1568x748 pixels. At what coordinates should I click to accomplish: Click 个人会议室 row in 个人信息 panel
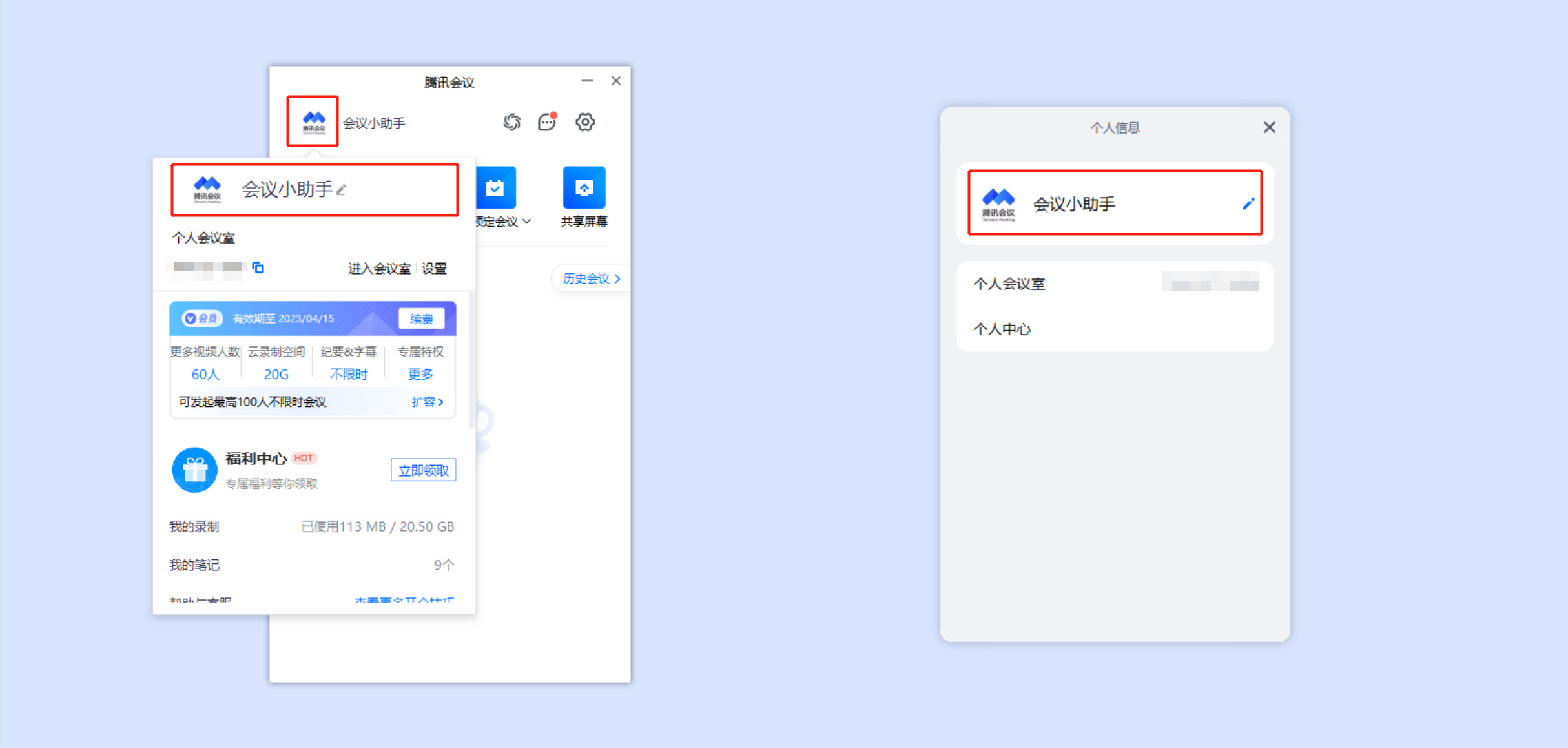click(1115, 283)
